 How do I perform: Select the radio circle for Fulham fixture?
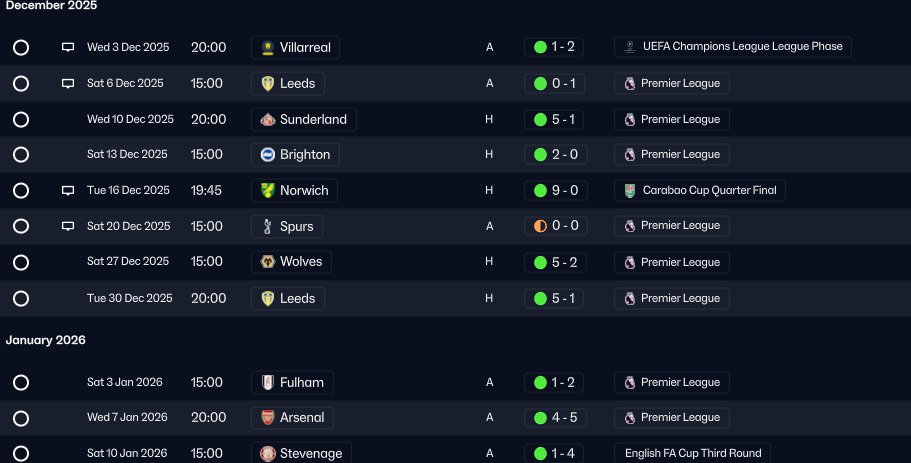[x=21, y=382]
